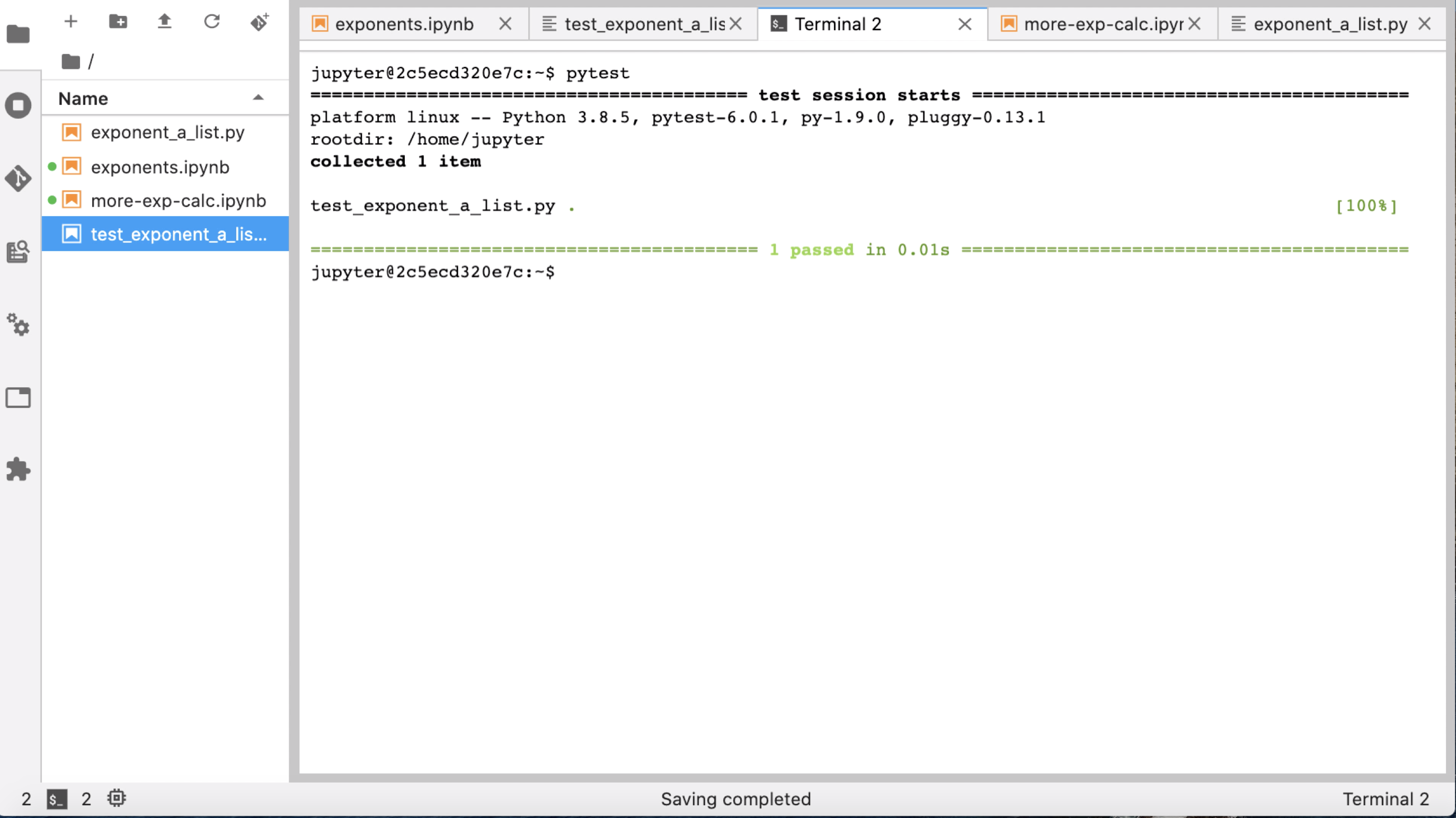The width and height of the screenshot is (1456, 818).
Task: Open the File Browser sidebar panel
Action: 18,34
